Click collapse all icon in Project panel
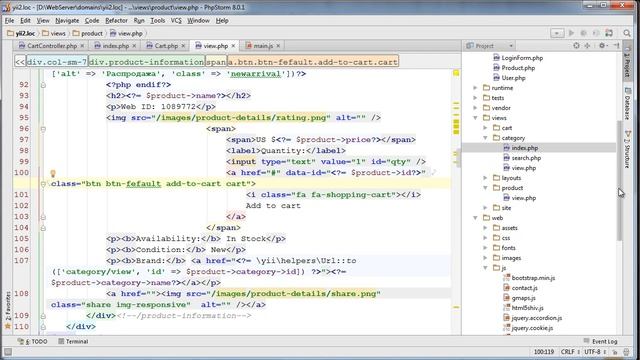This screenshot has height=360, width=640. pos(587,46)
